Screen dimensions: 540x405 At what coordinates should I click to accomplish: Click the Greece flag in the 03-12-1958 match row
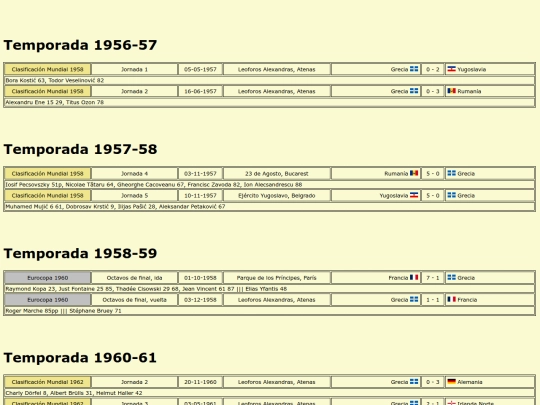pos(414,299)
